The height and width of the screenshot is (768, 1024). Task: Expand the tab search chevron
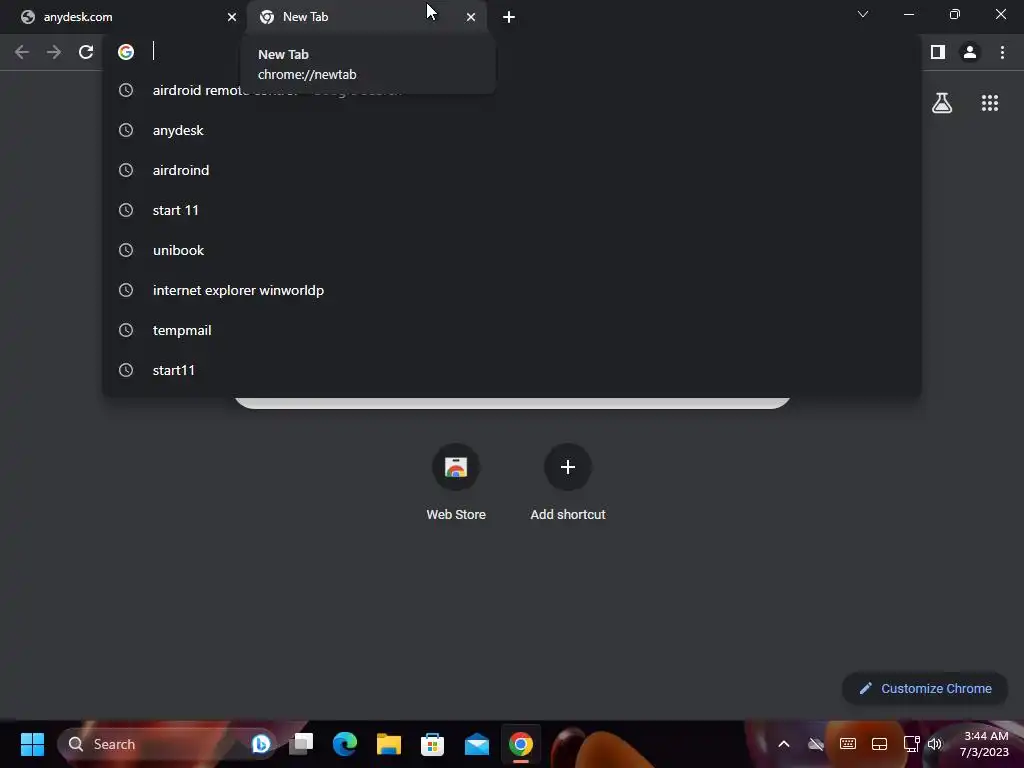[x=863, y=14]
